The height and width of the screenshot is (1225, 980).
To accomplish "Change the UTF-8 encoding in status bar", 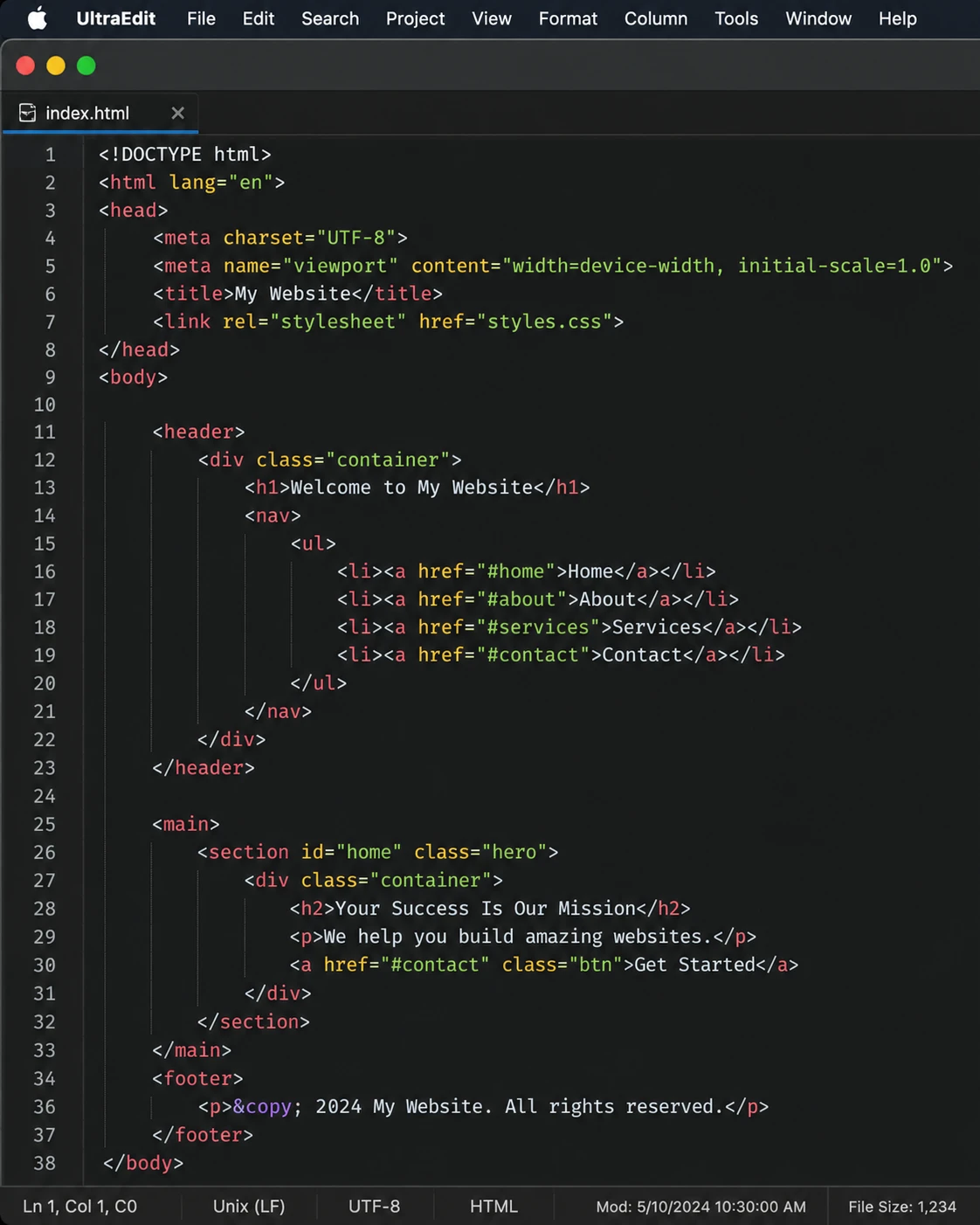I will [374, 1207].
